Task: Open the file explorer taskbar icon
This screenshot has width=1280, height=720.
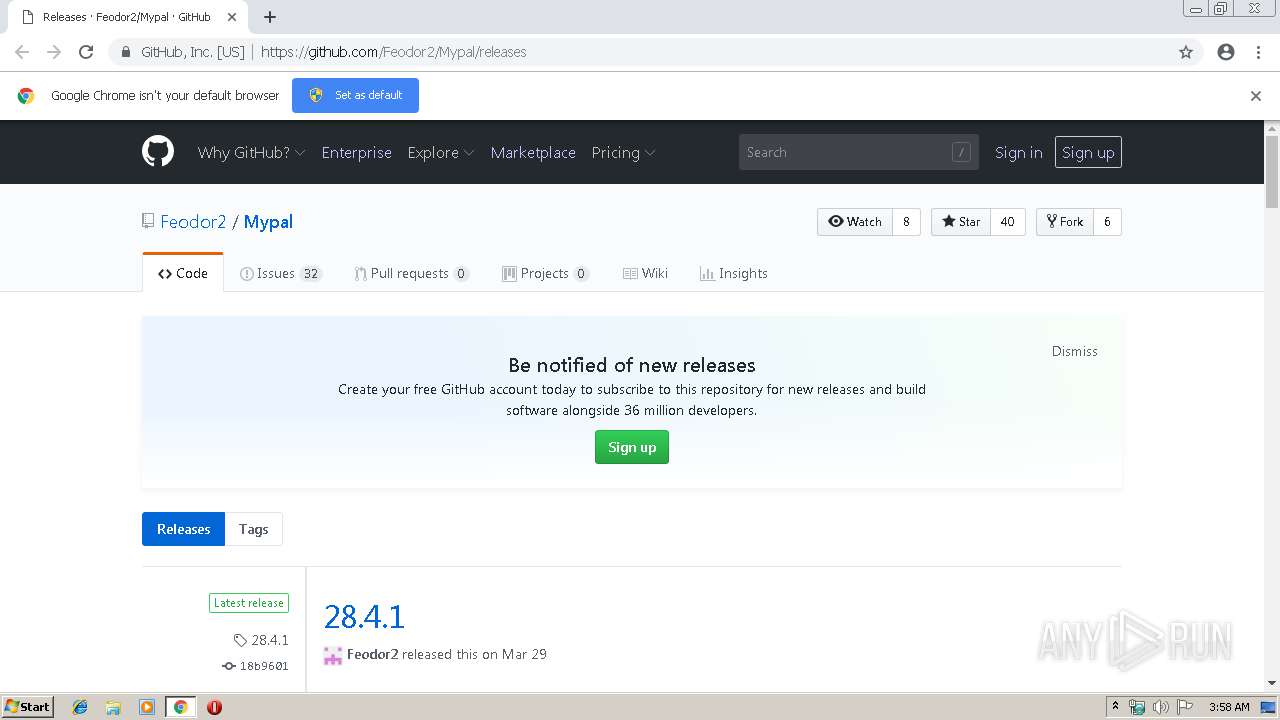Action: coord(113,707)
